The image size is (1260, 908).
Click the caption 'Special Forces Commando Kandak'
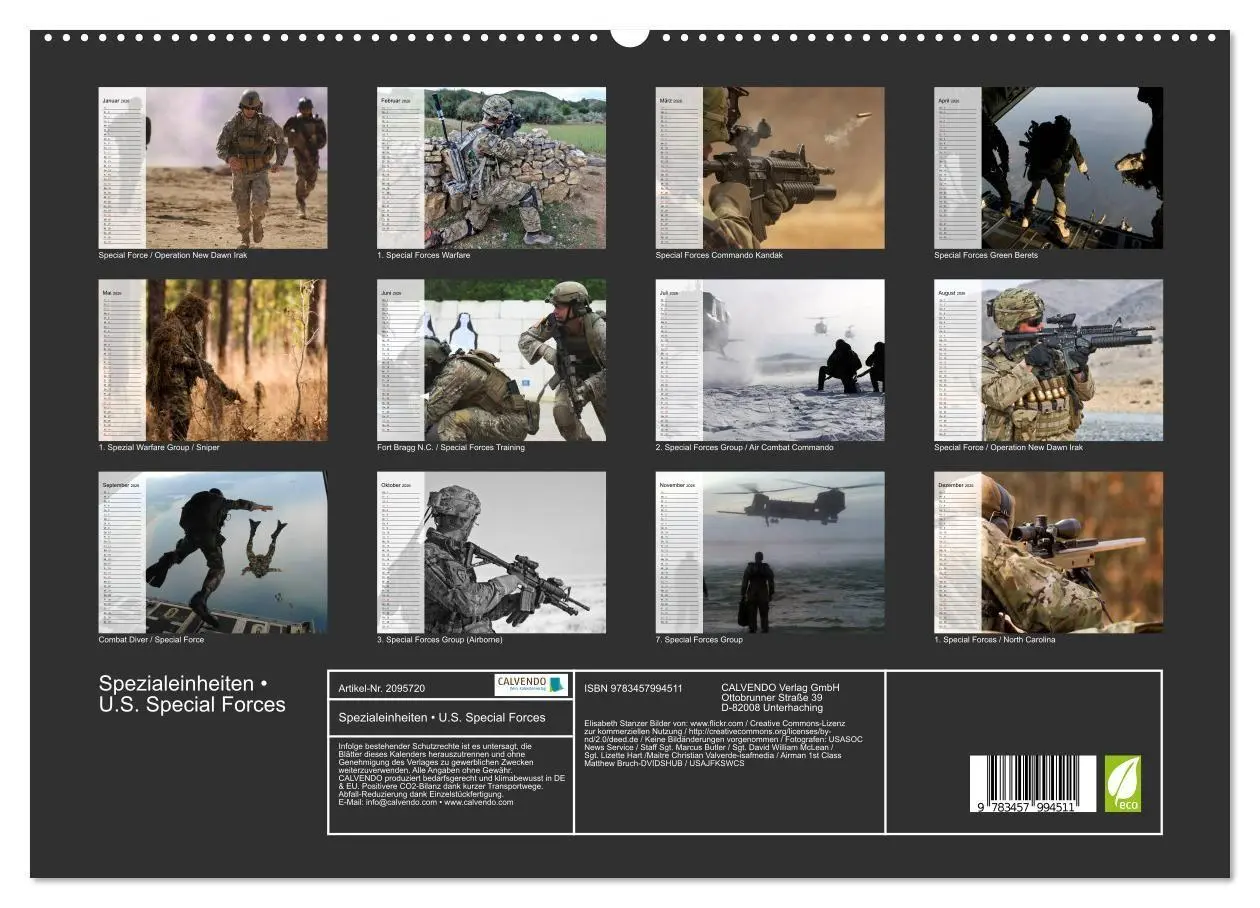(719, 255)
